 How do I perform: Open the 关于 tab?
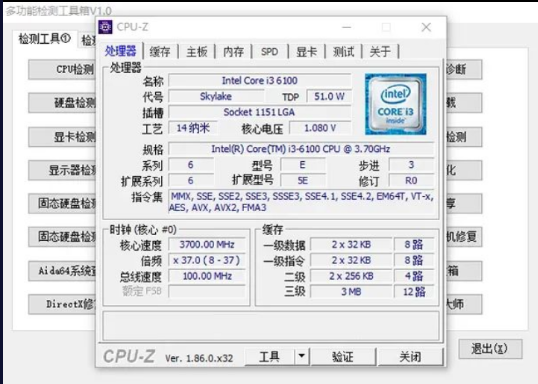coord(380,52)
